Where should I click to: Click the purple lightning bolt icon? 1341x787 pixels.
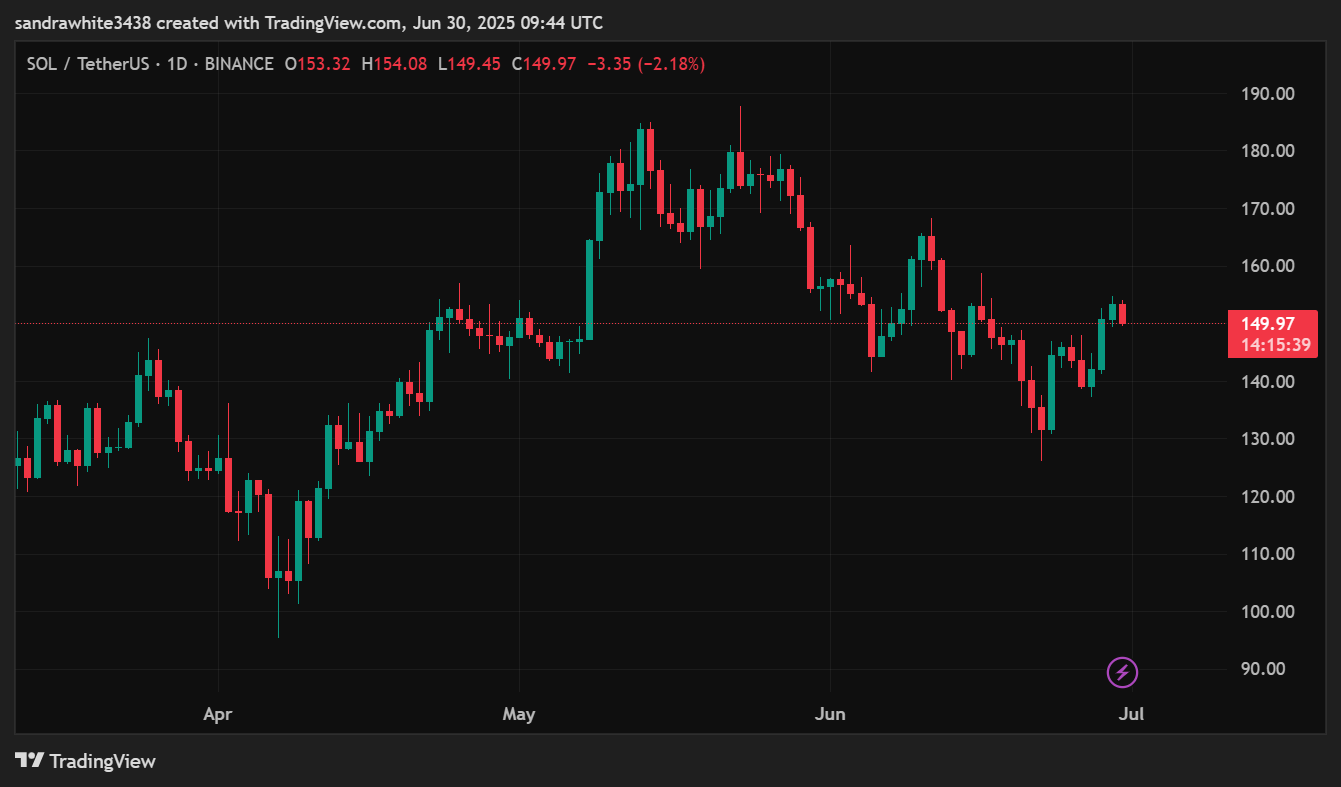click(x=1122, y=672)
